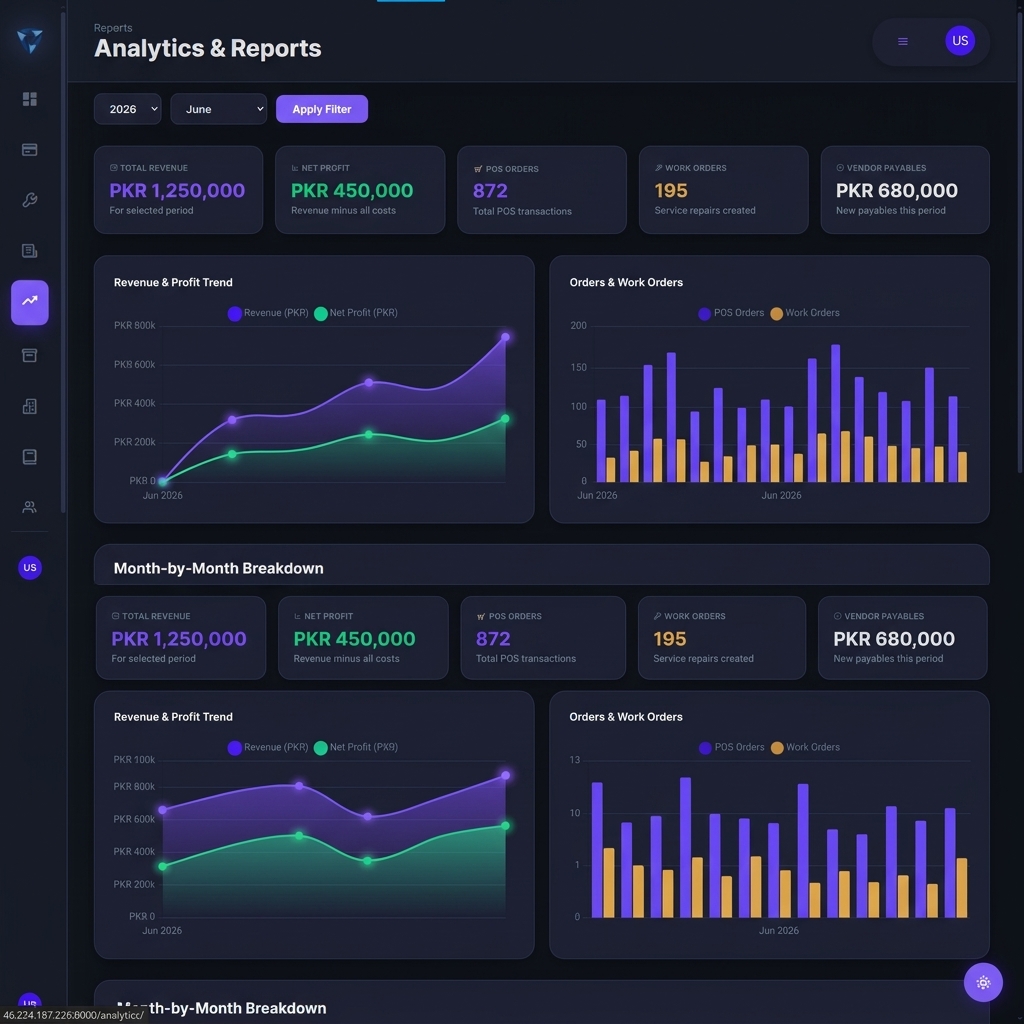Click the main page vertical scrollbar
This screenshot has height=1024, width=1024.
pos(1019,242)
